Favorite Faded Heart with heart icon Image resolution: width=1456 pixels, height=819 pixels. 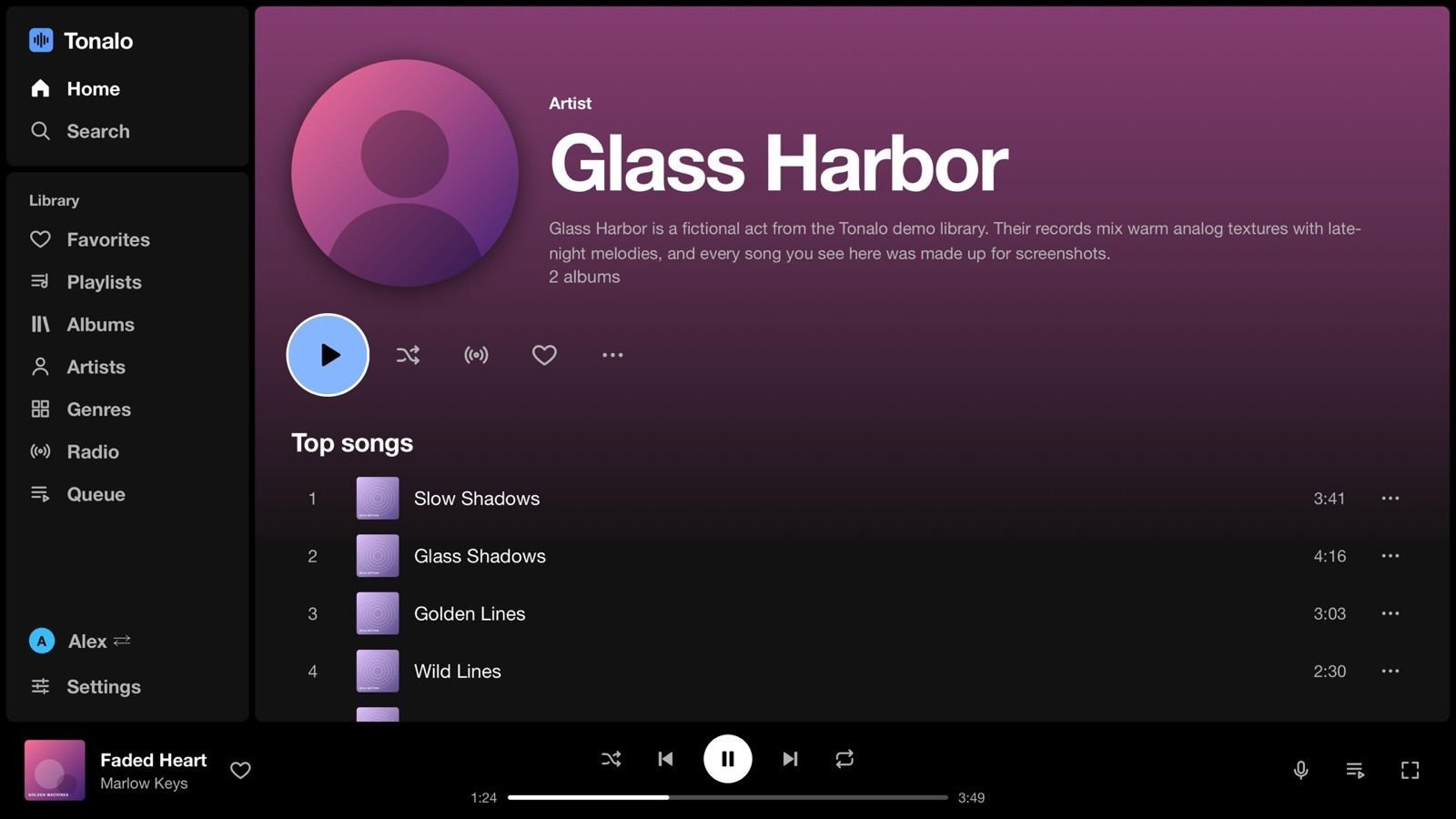coord(240,771)
